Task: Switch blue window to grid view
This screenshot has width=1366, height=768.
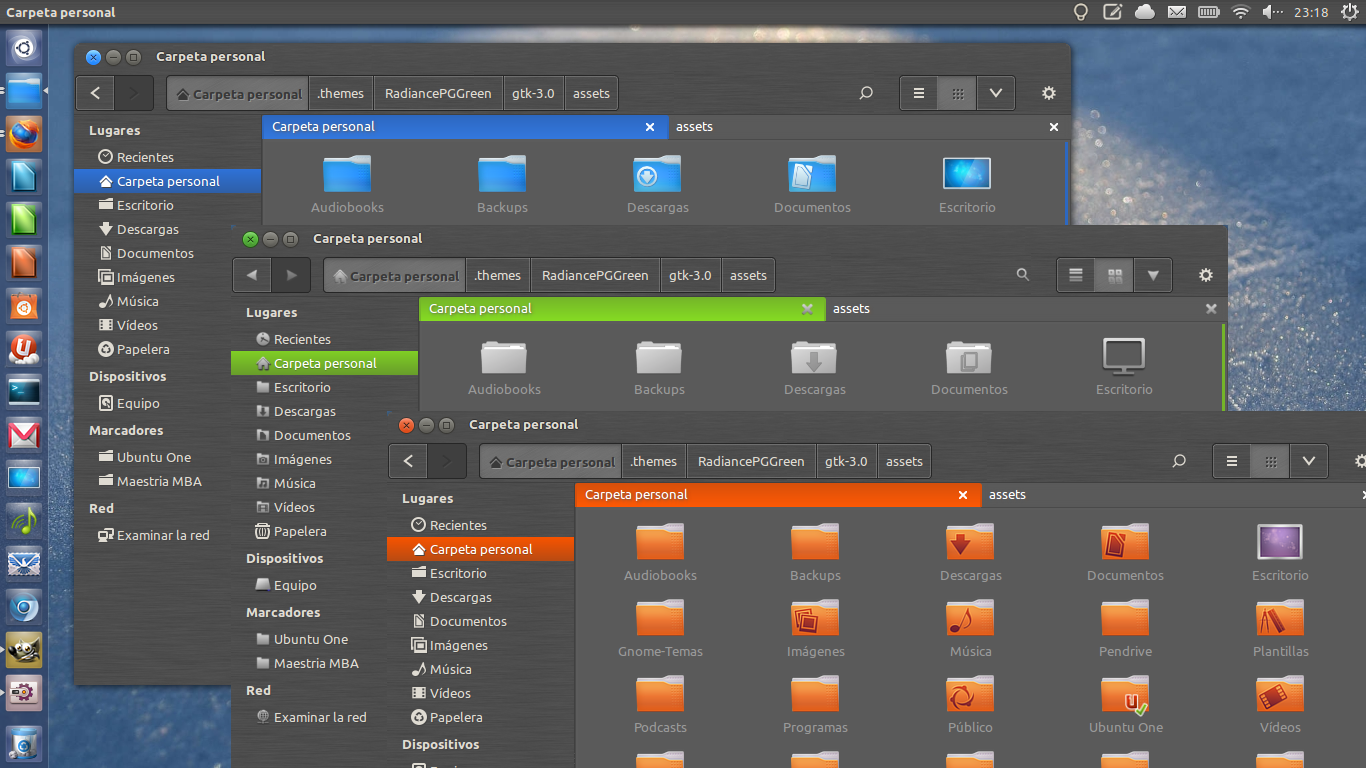Action: point(957,93)
